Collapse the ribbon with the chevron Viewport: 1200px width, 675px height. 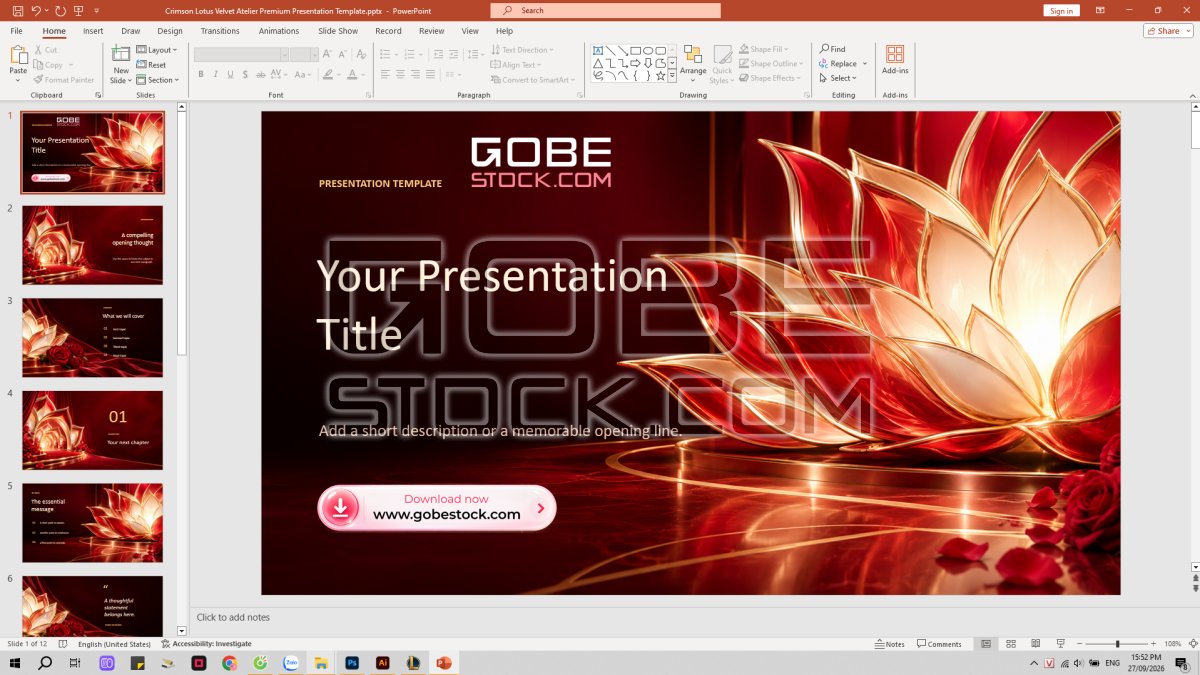1192,95
